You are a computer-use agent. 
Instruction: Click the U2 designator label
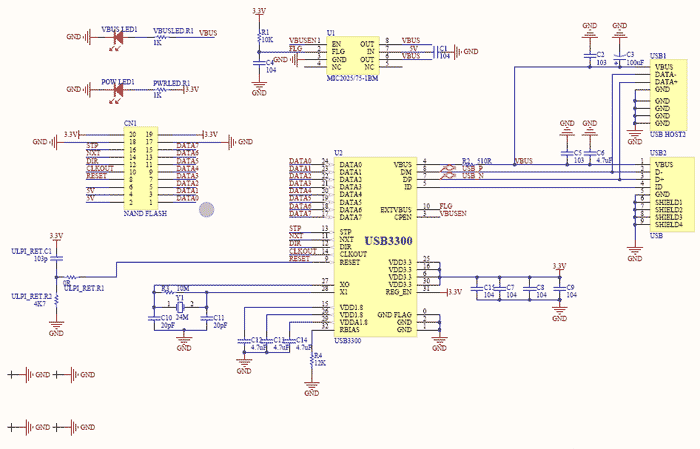tap(338, 153)
